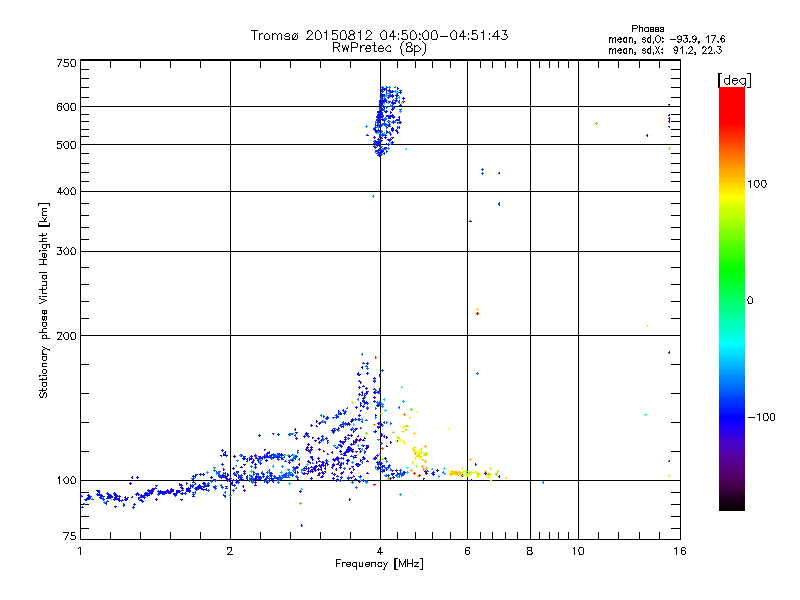The width and height of the screenshot is (800, 600).
Task: Click the y-axis '200' tick label
Action: point(67,336)
